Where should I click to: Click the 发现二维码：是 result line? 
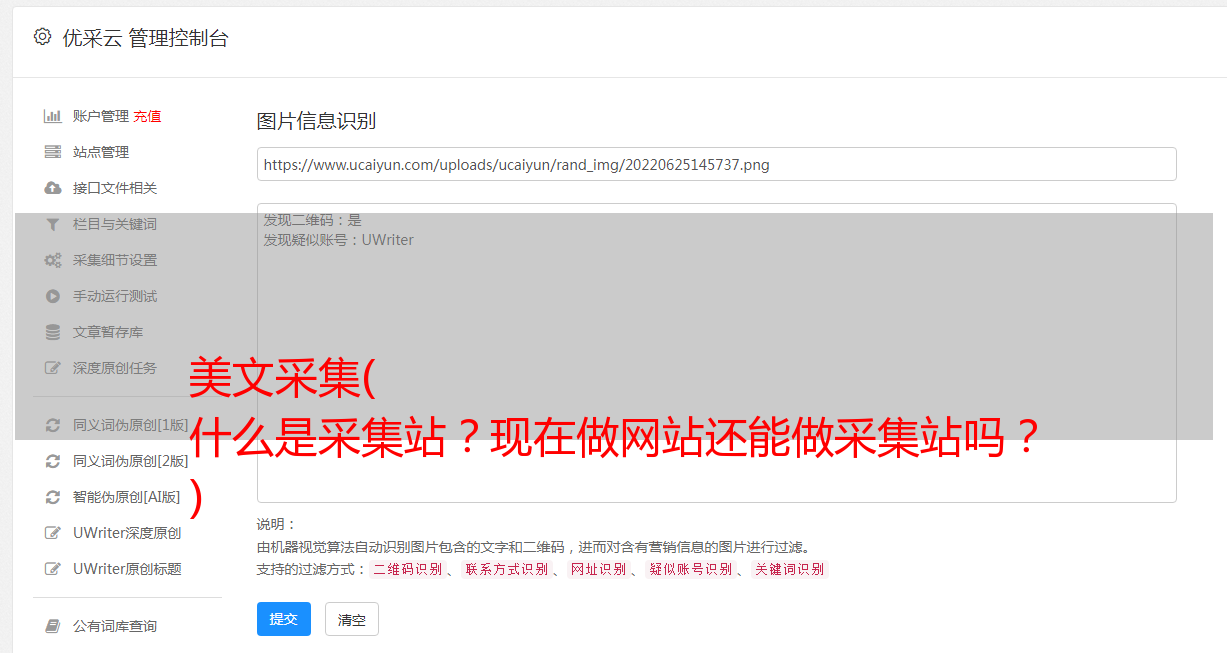312,220
